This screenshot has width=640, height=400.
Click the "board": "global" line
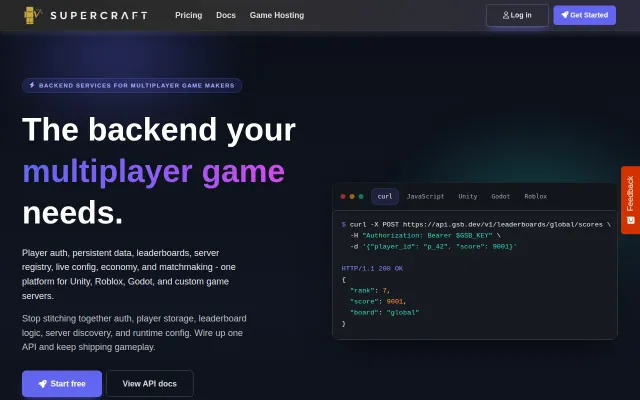[384, 313]
